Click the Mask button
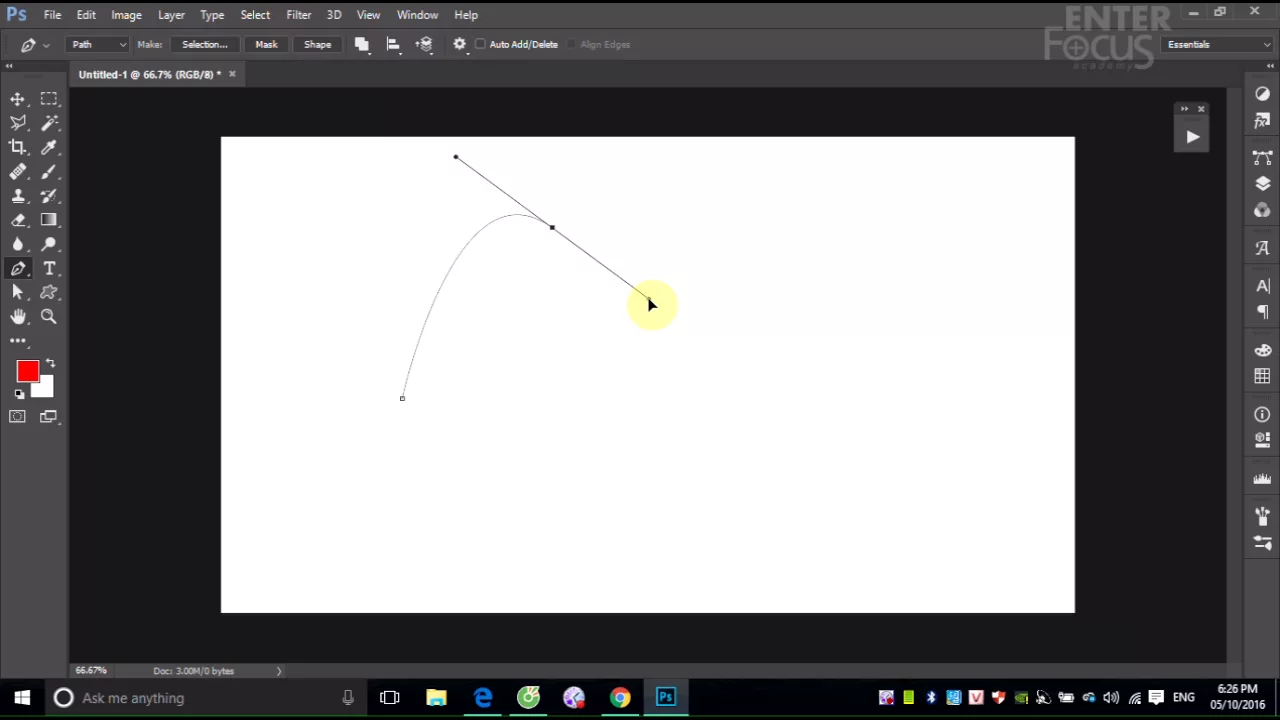This screenshot has height=720, width=1280. 266,44
